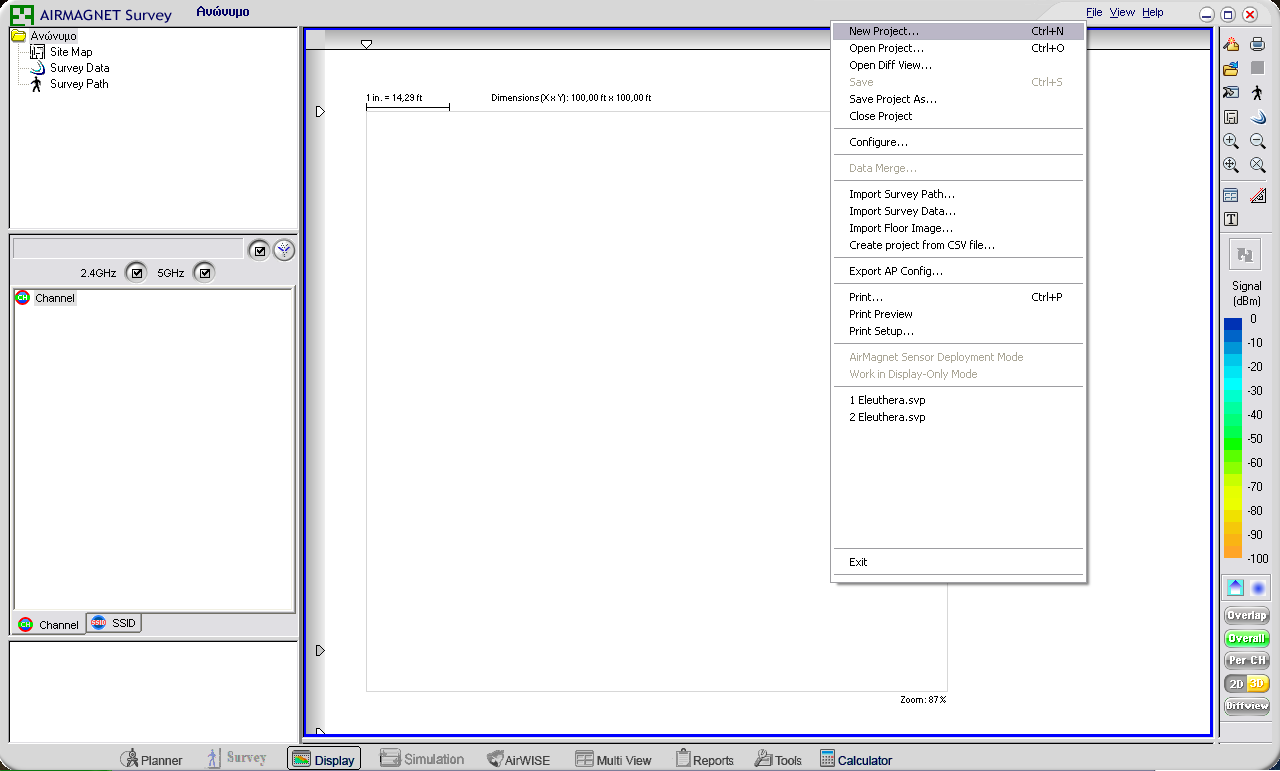Click the filter text field above bands
Screen dimensions: 1280x771
pos(128,249)
